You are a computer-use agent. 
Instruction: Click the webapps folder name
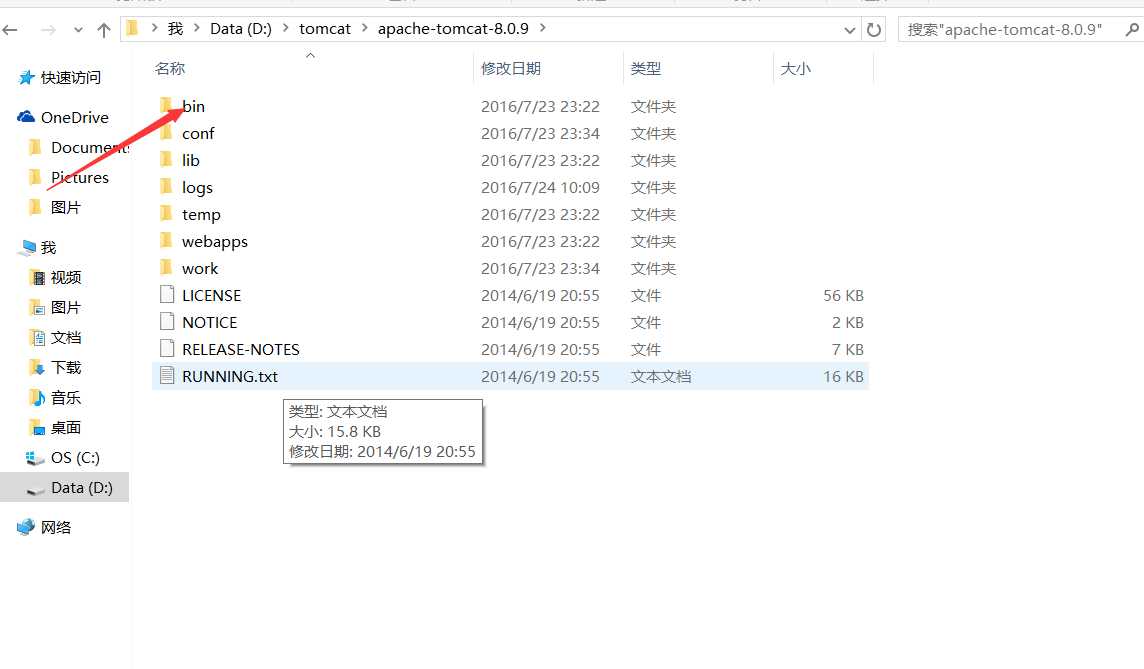pyautogui.click(x=214, y=241)
